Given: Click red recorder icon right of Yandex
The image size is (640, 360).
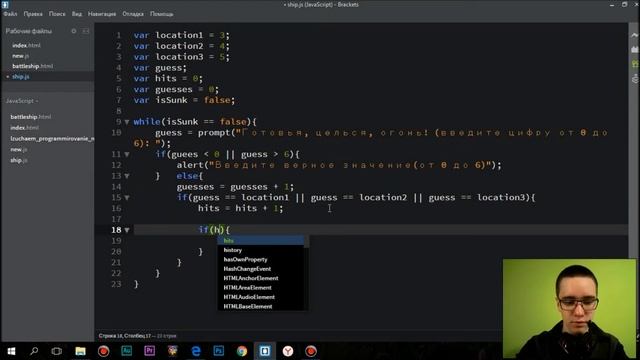Looking at the screenshot, I should [x=311, y=351].
